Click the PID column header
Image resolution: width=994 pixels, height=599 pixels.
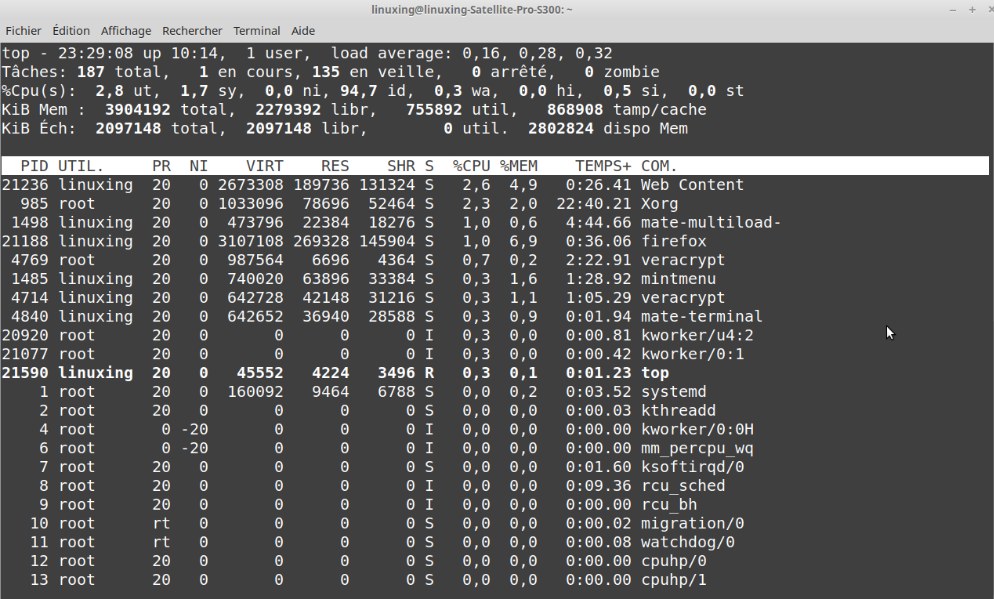(x=34, y=166)
